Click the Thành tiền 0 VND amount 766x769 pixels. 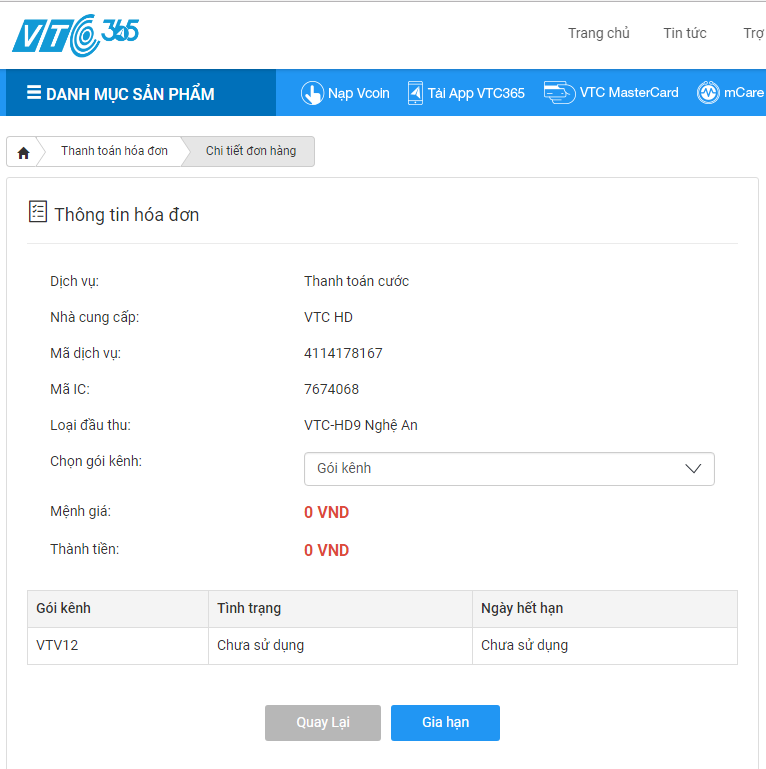pyautogui.click(x=326, y=550)
